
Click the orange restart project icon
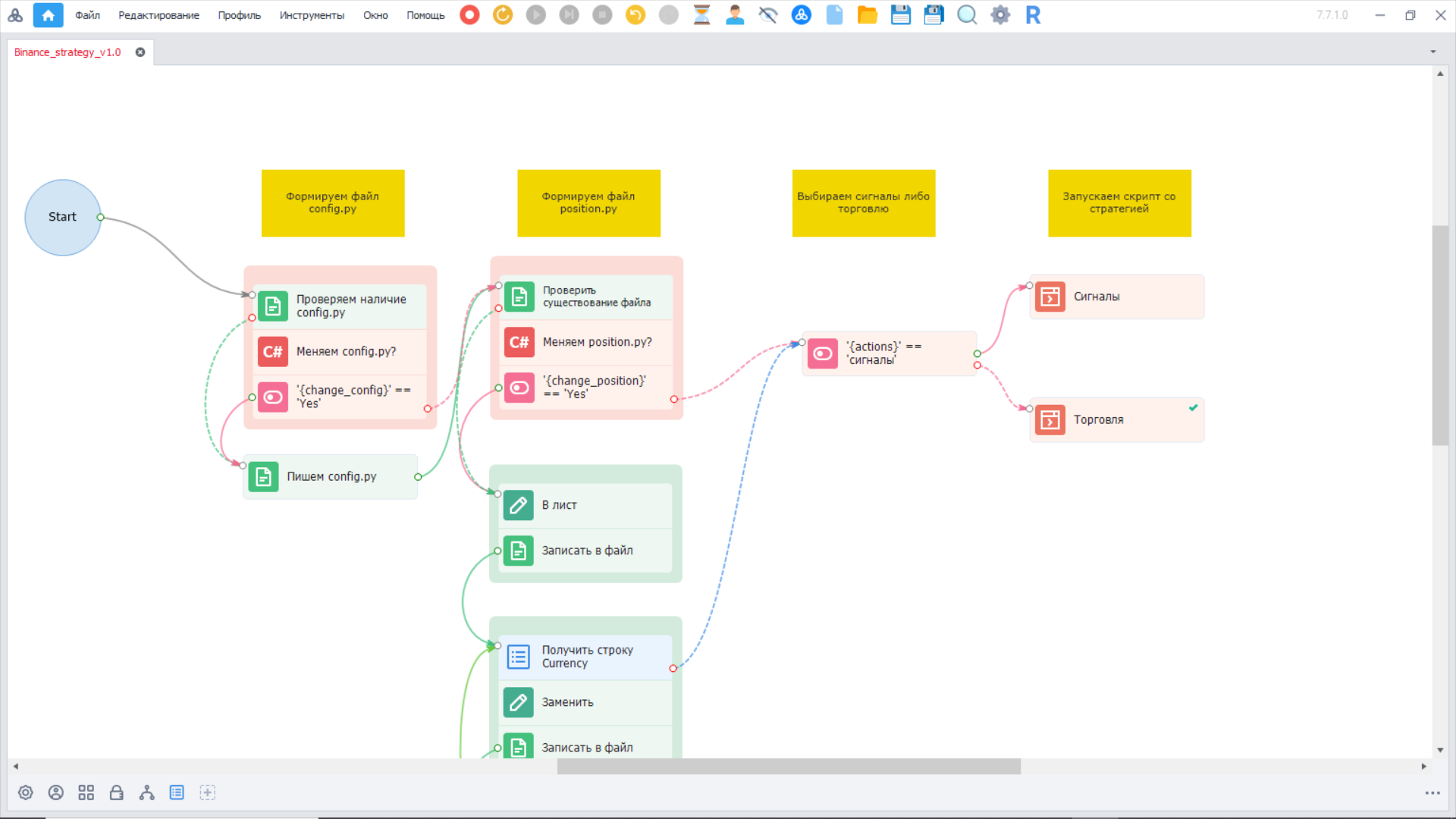(503, 15)
